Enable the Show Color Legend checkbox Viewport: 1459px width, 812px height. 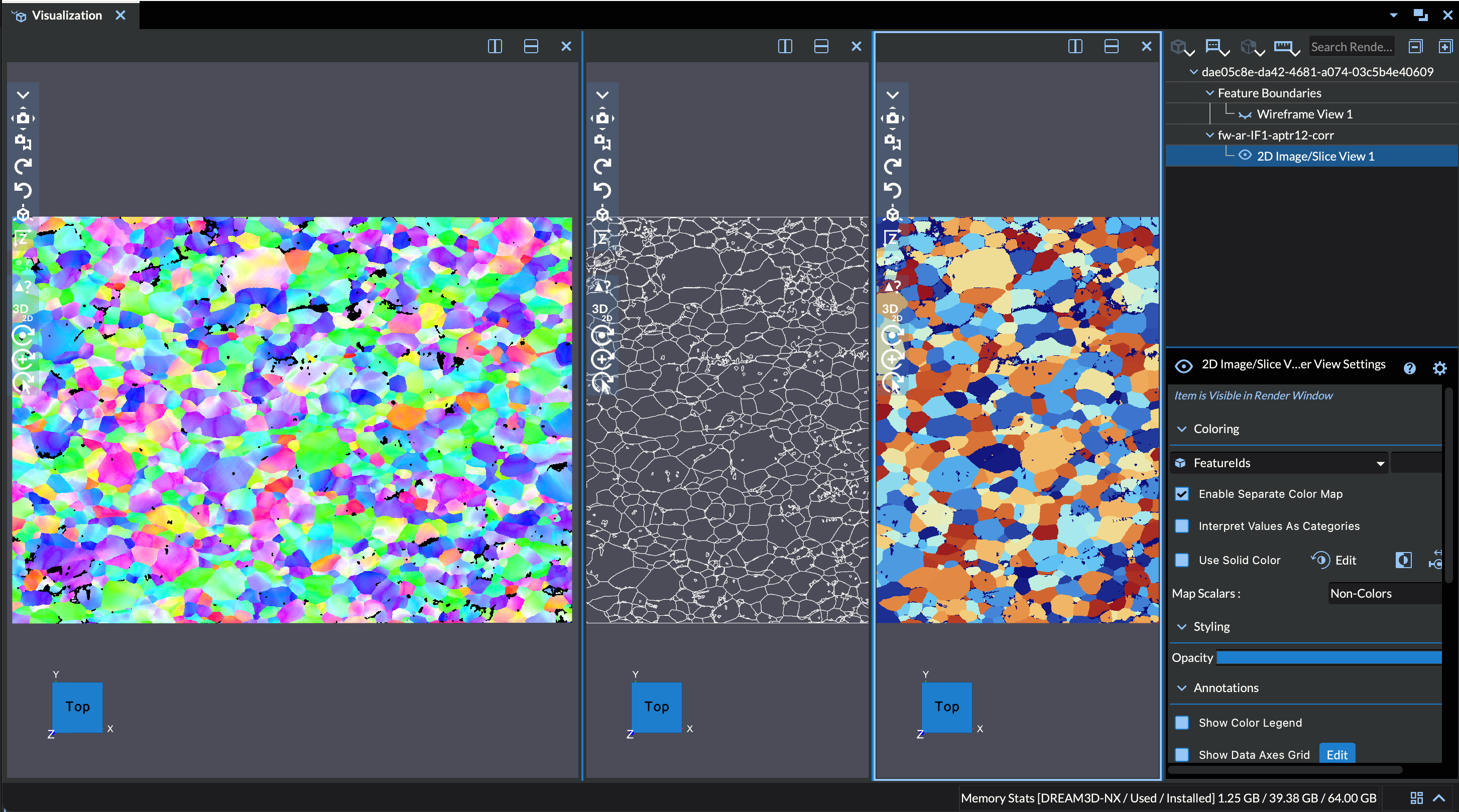point(1182,723)
